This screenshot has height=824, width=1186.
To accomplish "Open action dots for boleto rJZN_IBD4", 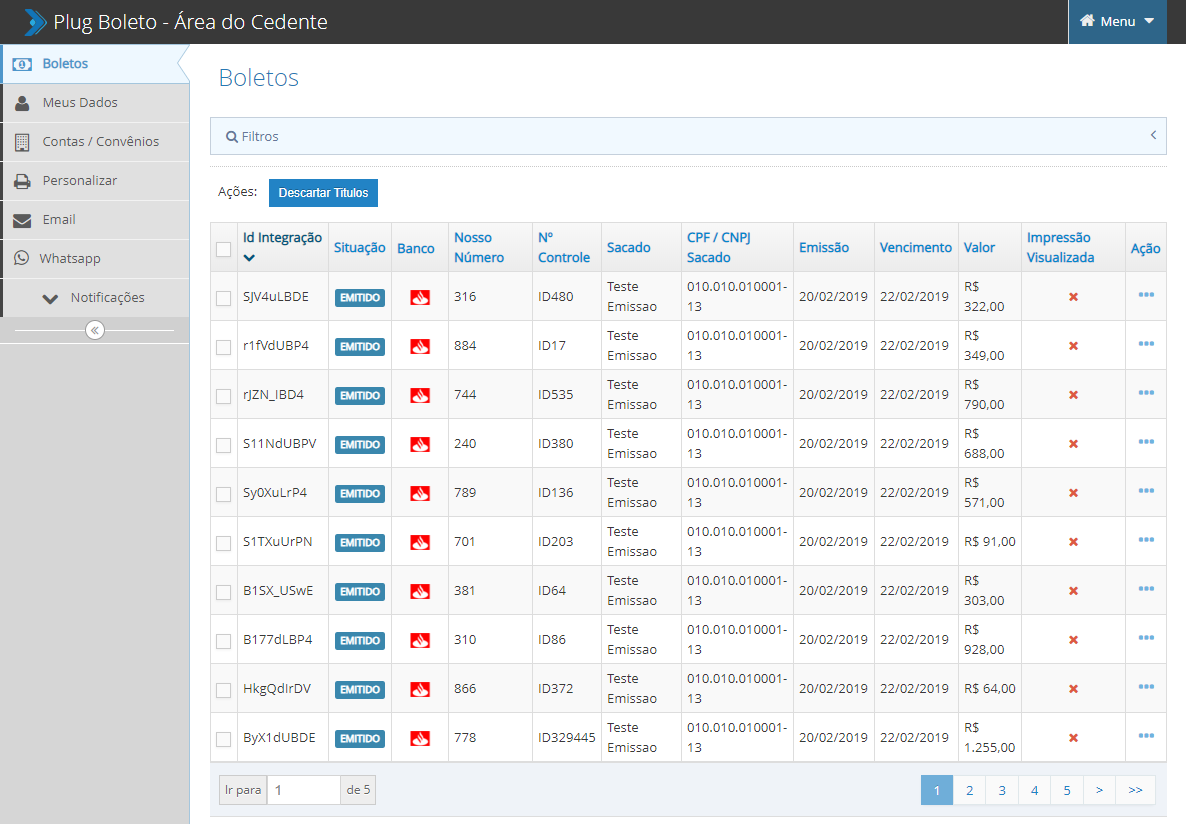I will [x=1146, y=393].
